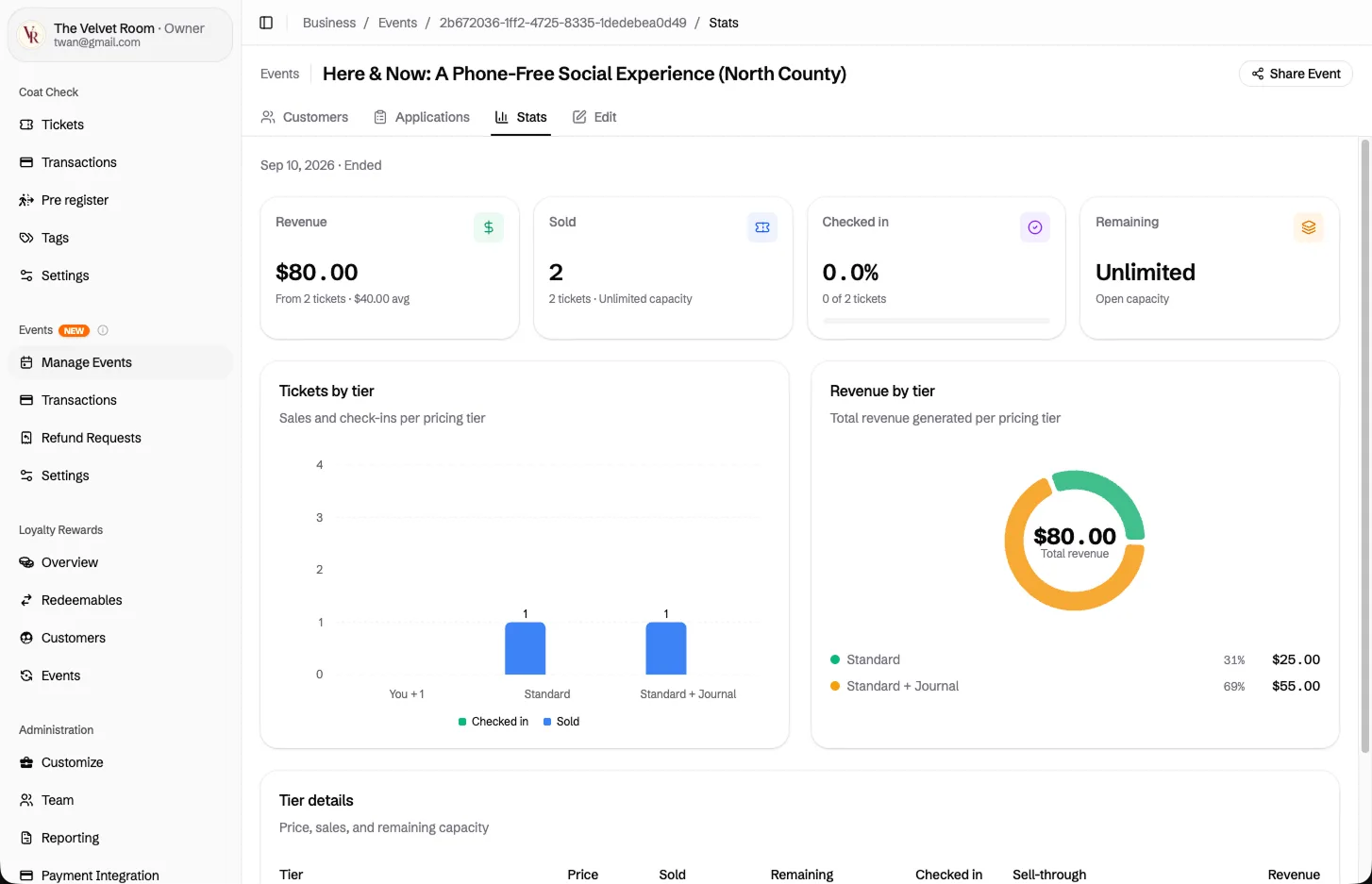Click Sep 10, 2026 · Ended text

pyautogui.click(x=321, y=165)
